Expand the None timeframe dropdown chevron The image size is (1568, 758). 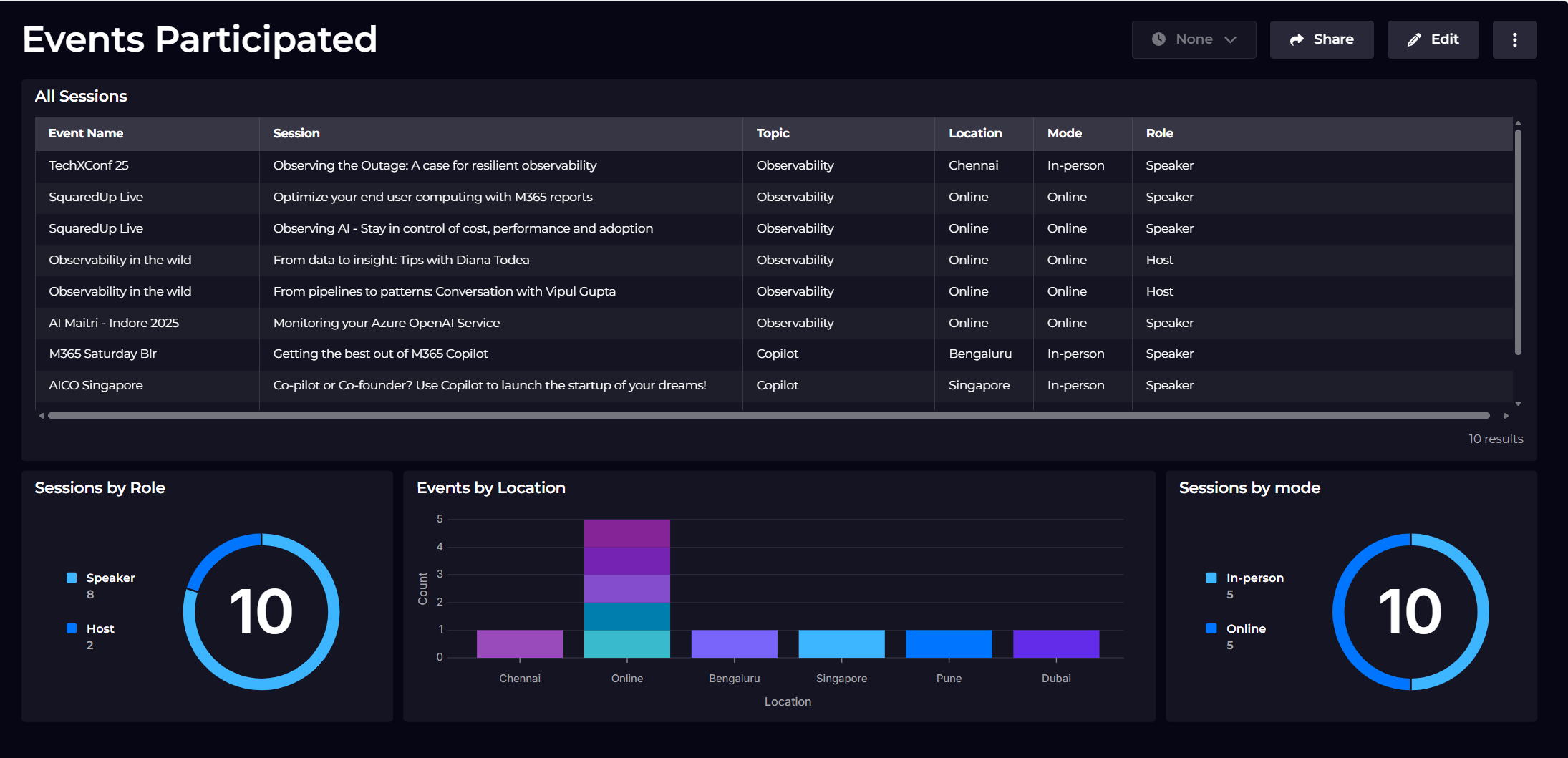point(1230,39)
